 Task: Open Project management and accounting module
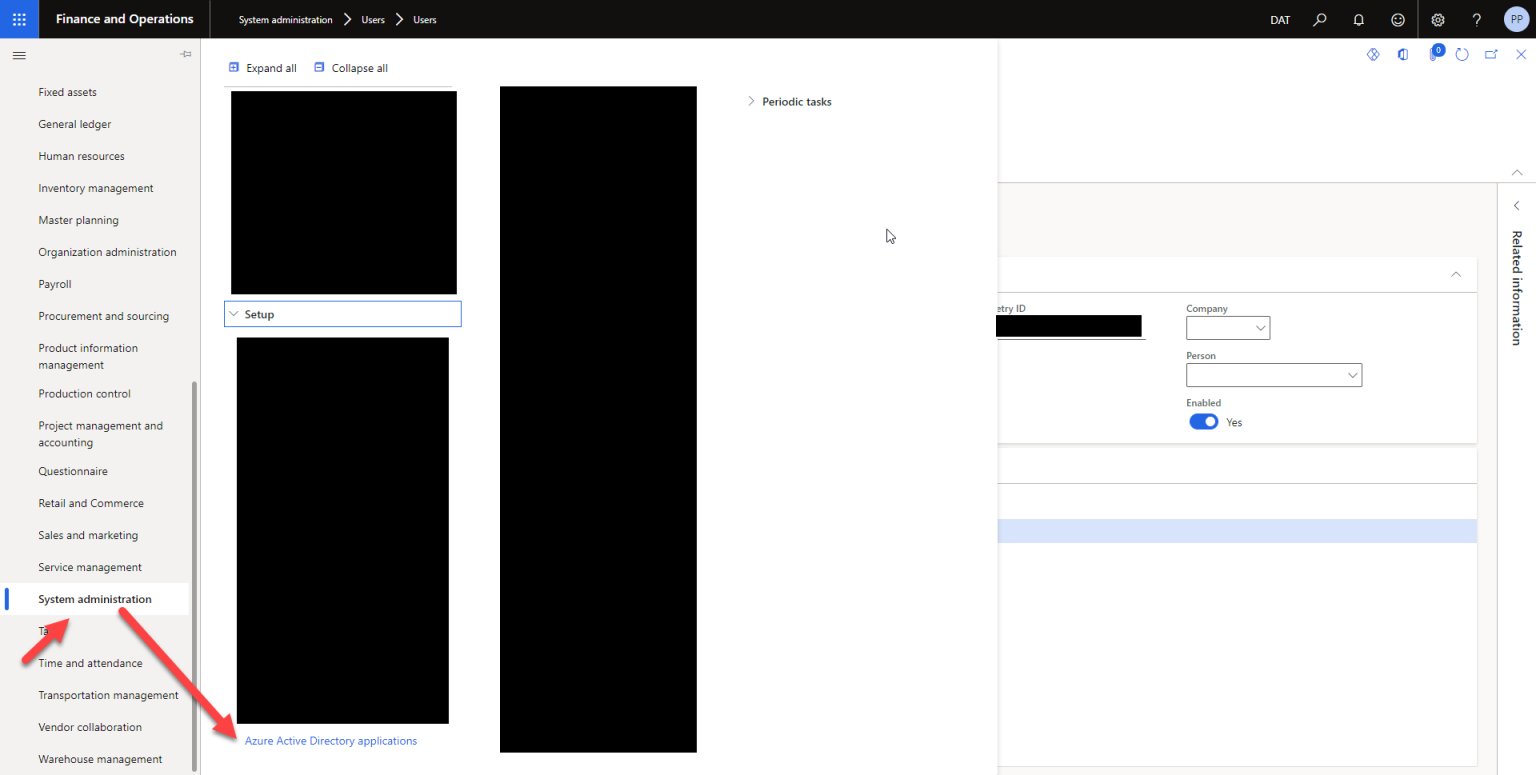(x=100, y=434)
